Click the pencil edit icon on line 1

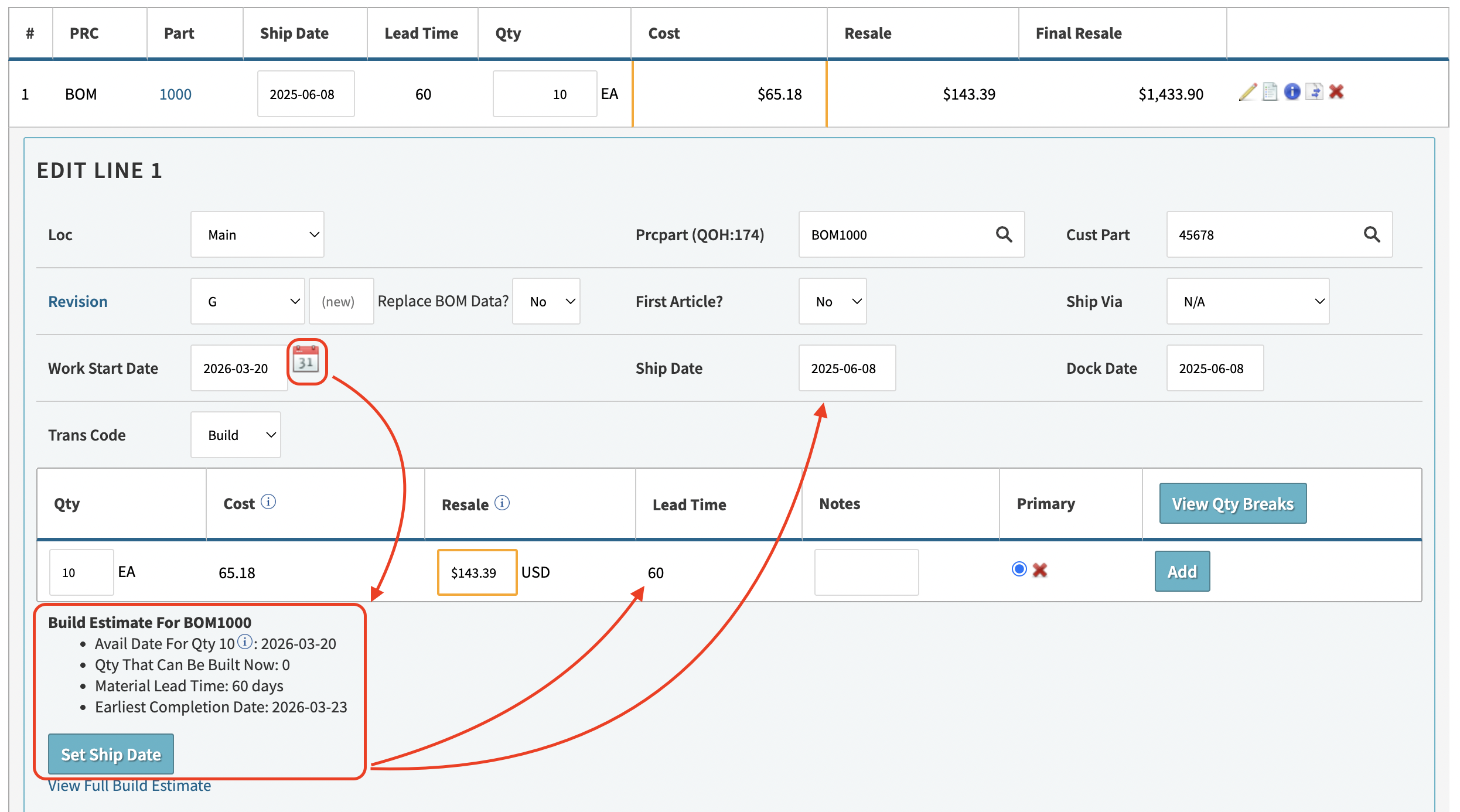point(1248,92)
